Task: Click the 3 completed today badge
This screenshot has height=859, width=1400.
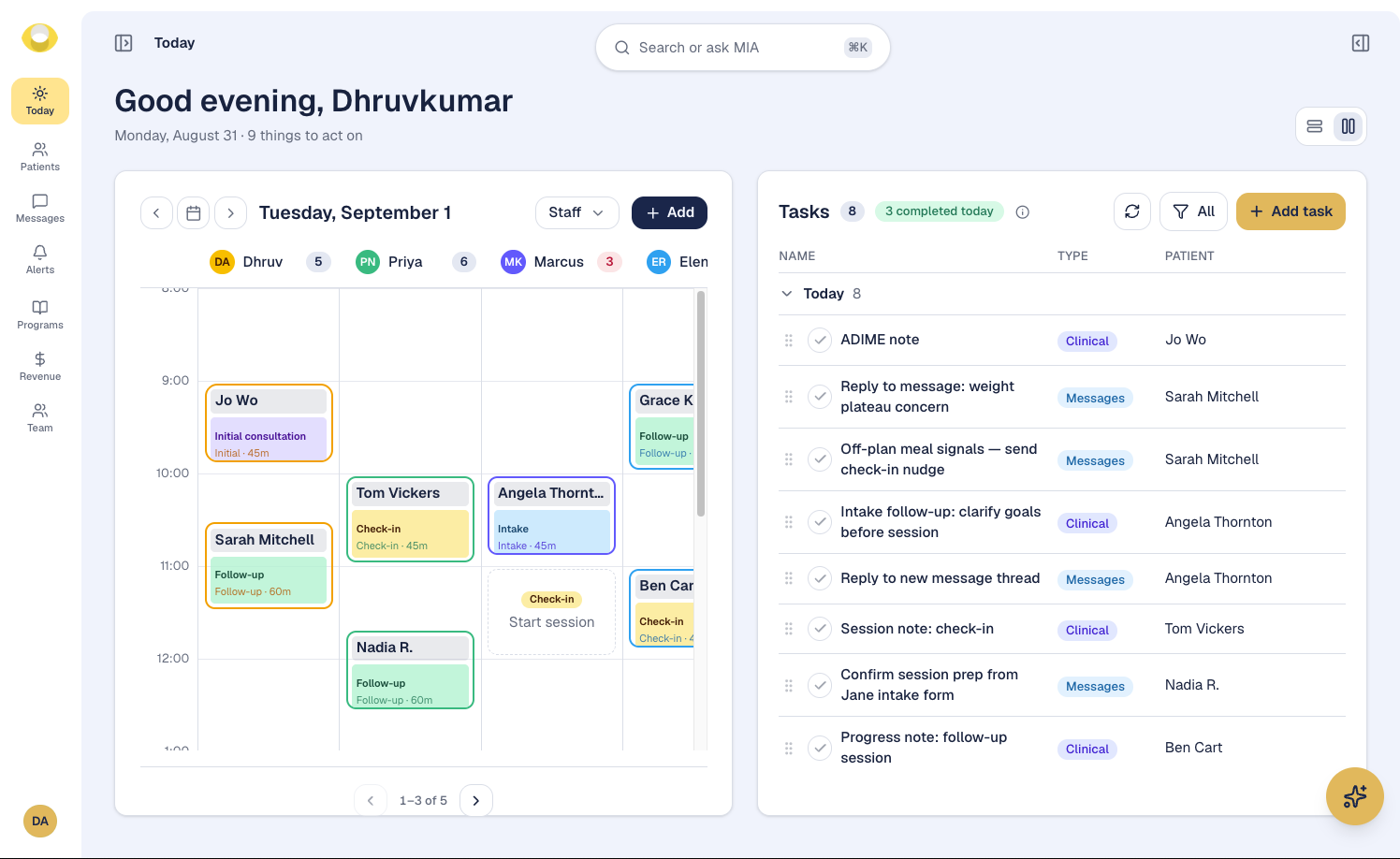Action: [x=940, y=211]
